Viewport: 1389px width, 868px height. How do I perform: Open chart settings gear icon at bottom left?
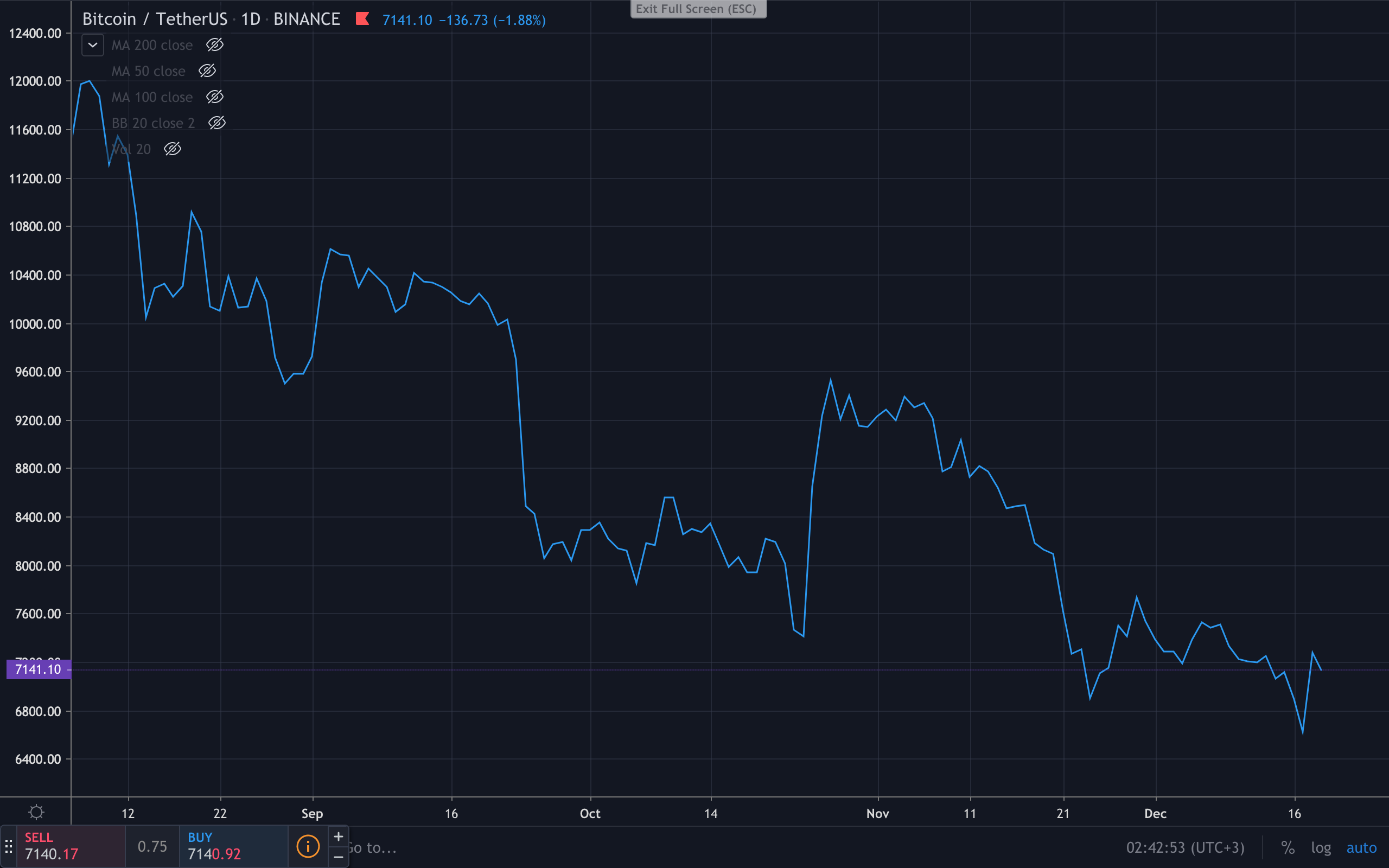tap(36, 812)
